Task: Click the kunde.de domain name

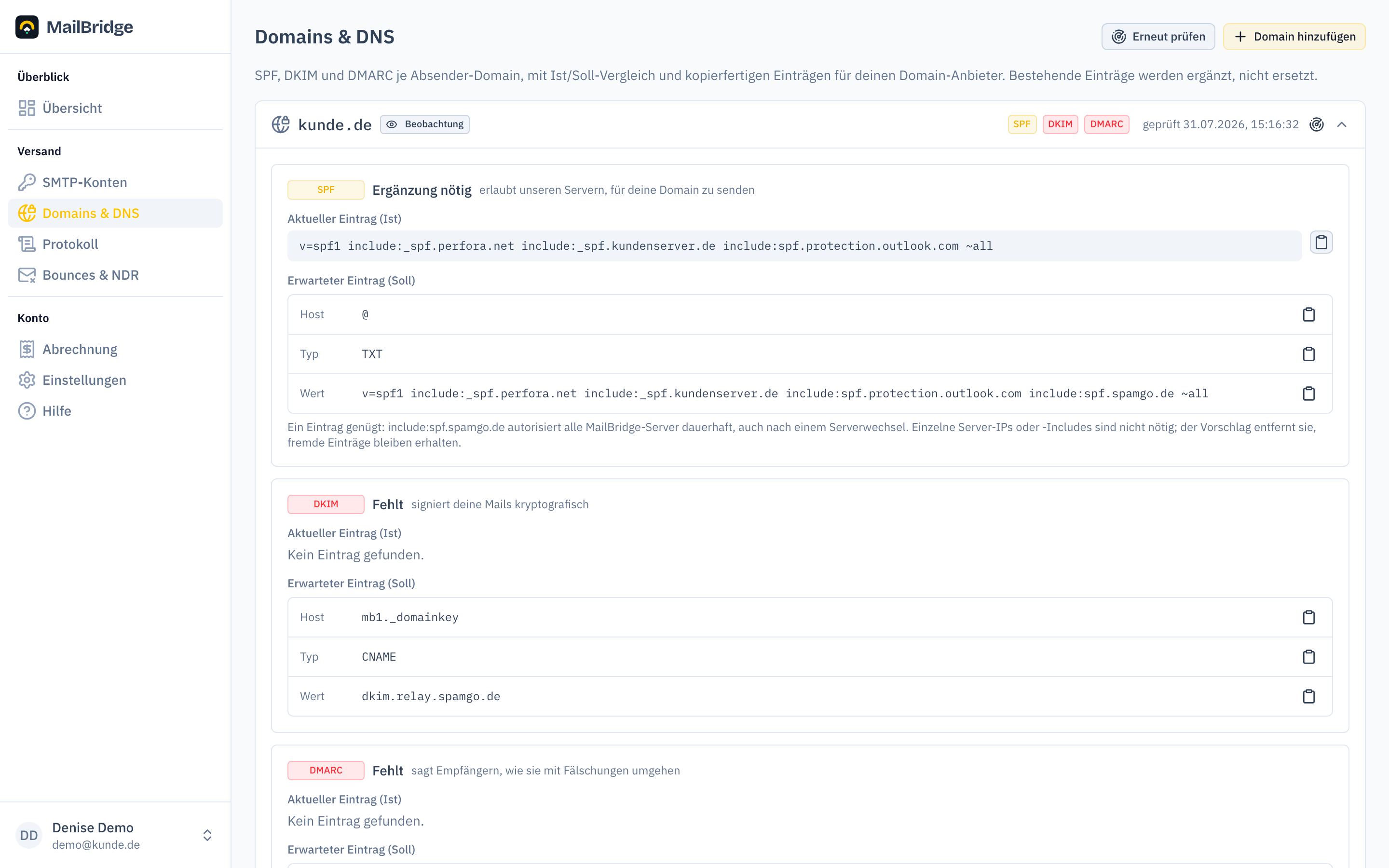Action: pyautogui.click(x=335, y=124)
